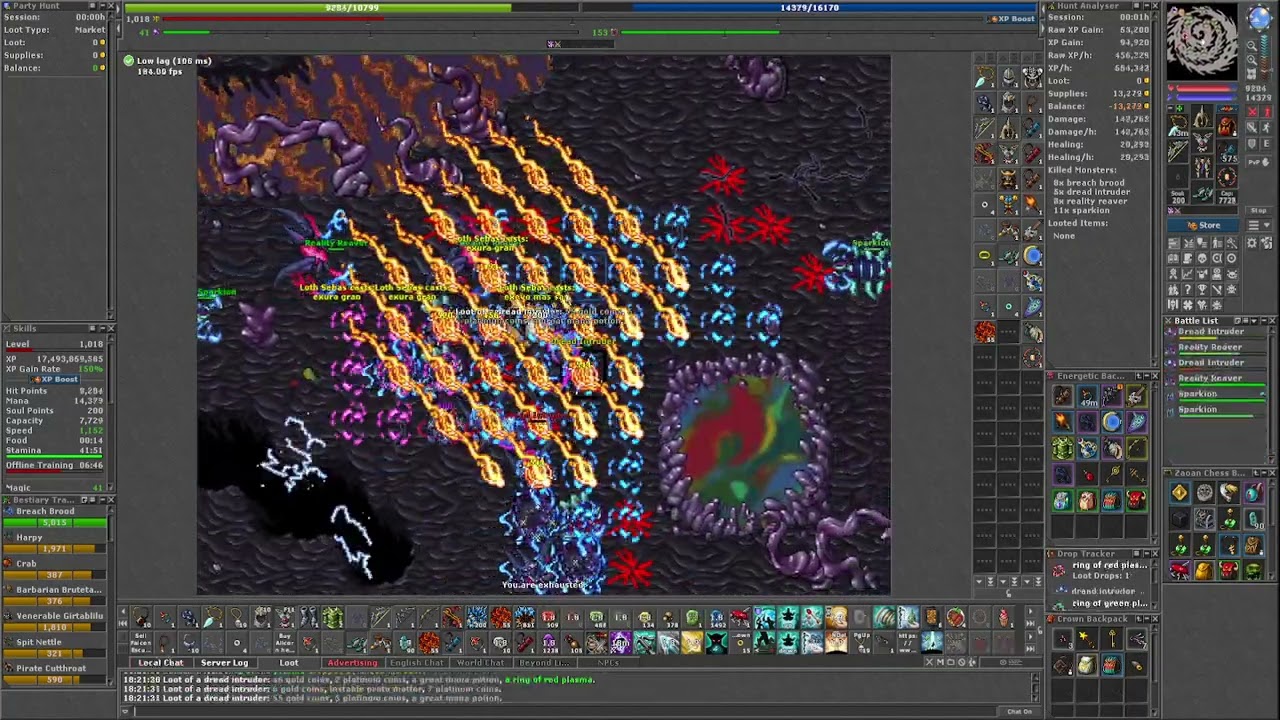Click the backpack slot in the inventory
Viewport: 1280px width, 720px height.
click(x=1227, y=126)
